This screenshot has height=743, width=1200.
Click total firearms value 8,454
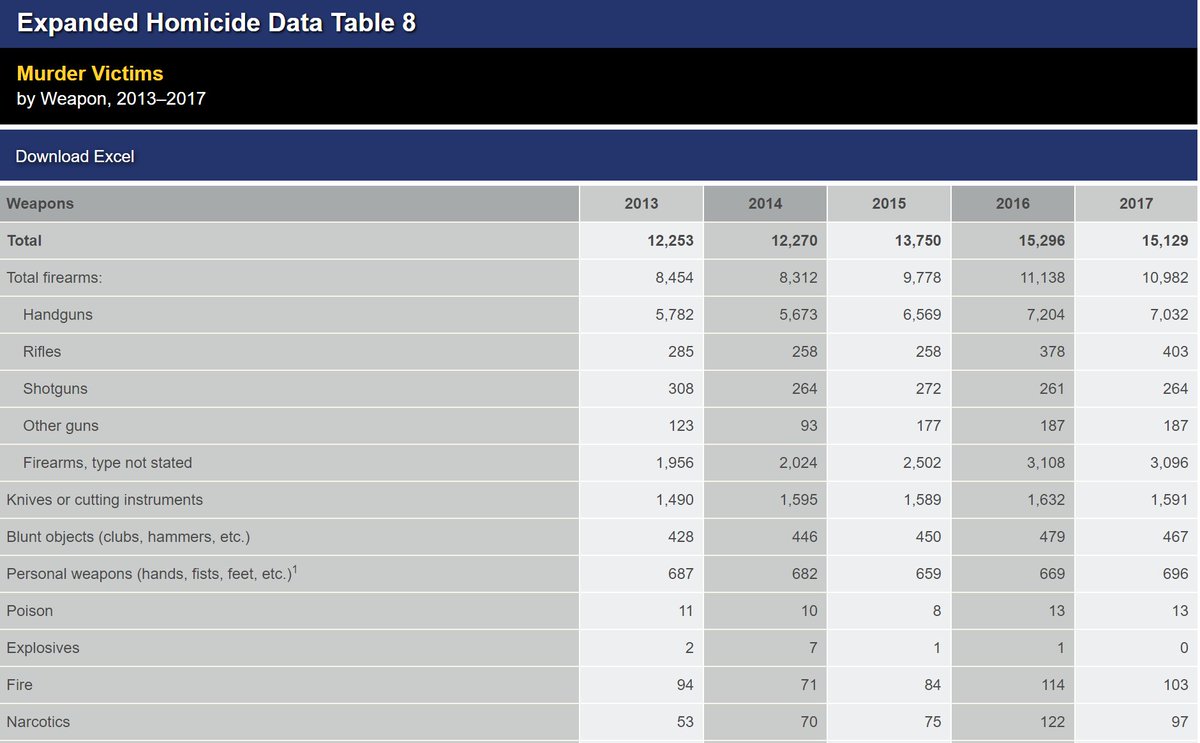tap(674, 277)
